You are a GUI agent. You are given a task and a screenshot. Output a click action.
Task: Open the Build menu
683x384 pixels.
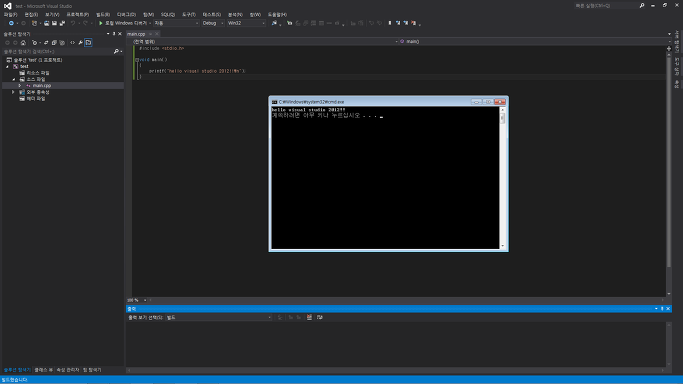coord(103,15)
